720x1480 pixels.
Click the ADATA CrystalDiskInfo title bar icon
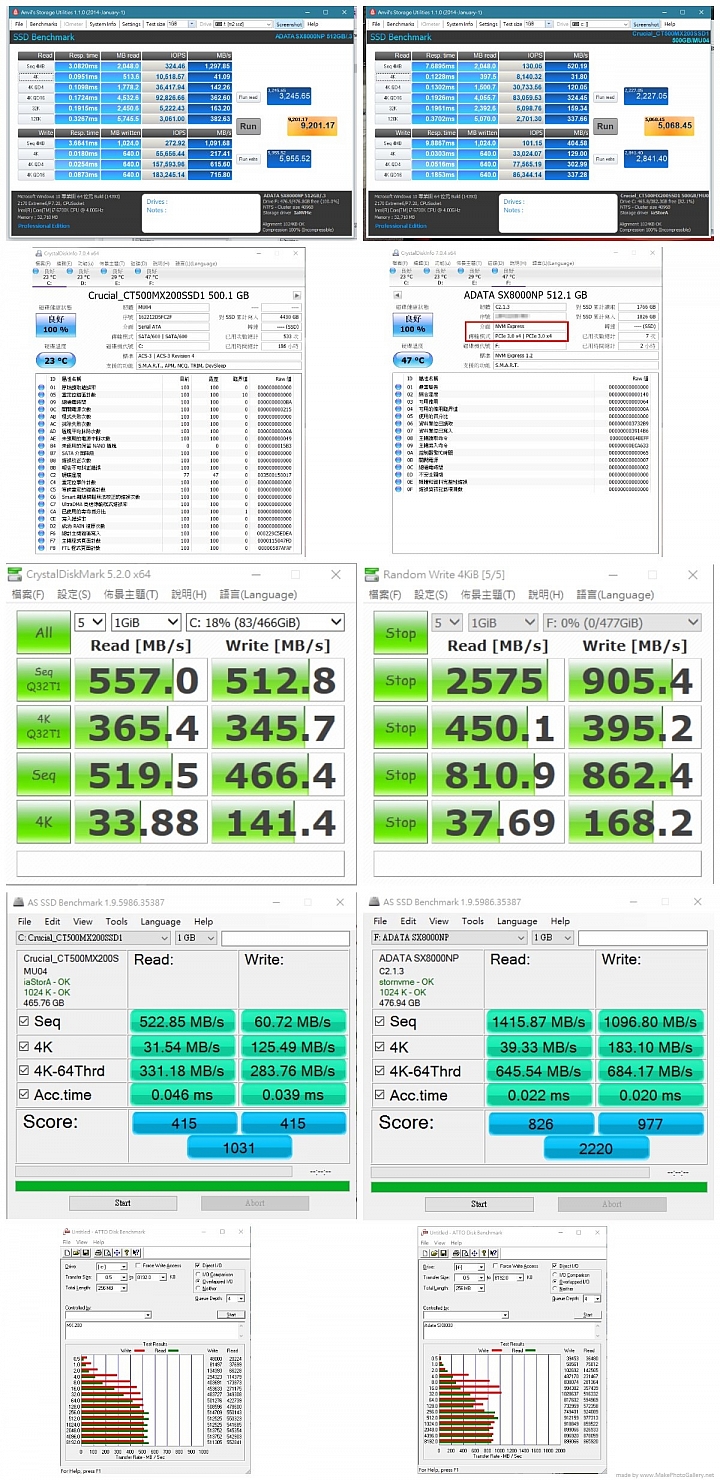pyautogui.click(x=396, y=253)
